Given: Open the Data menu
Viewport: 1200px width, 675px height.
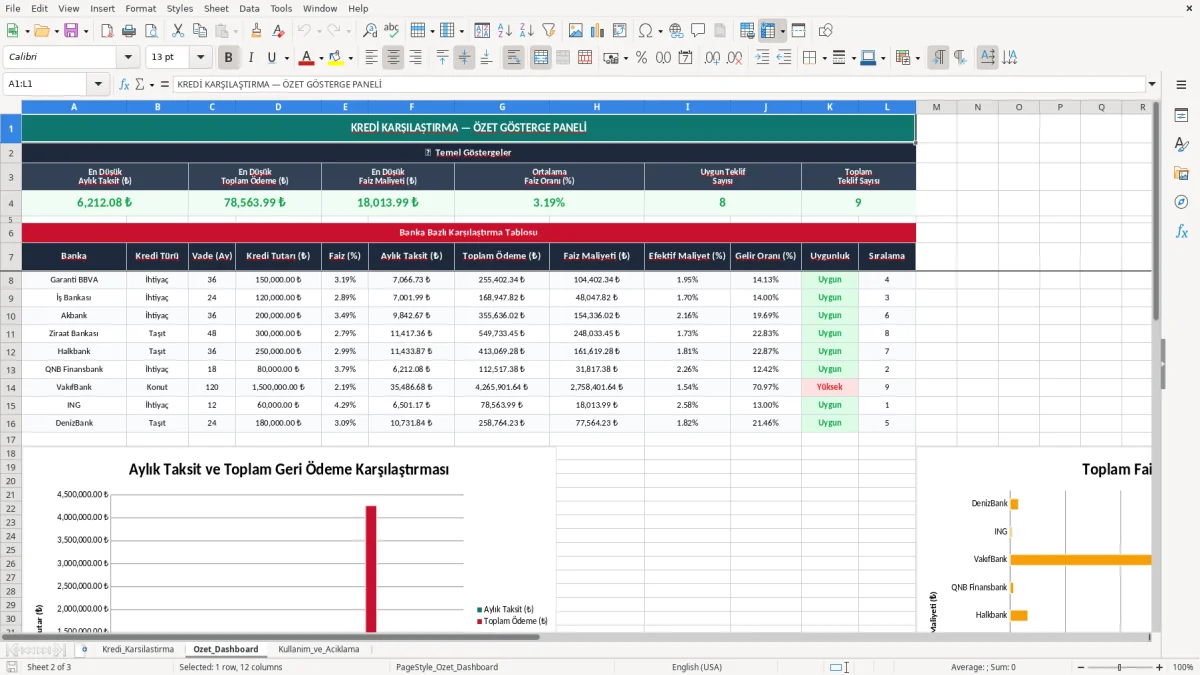Looking at the screenshot, I should click(x=249, y=8).
